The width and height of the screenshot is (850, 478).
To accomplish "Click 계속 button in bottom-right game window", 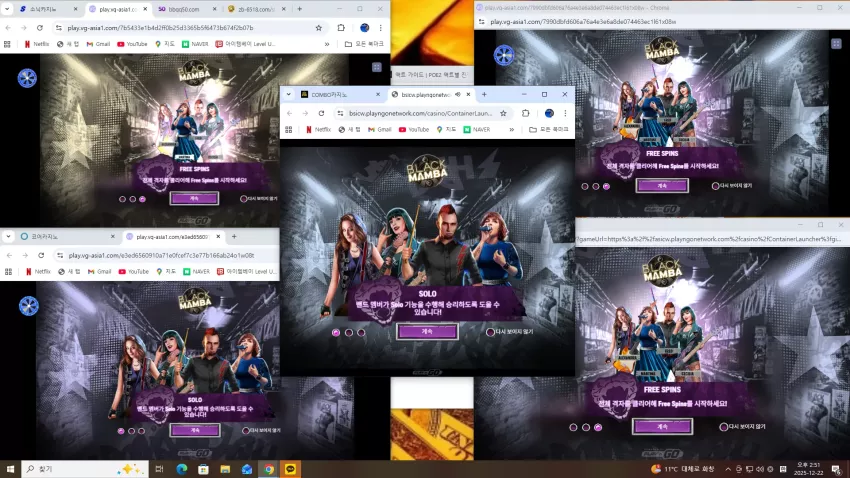I will coord(662,427).
